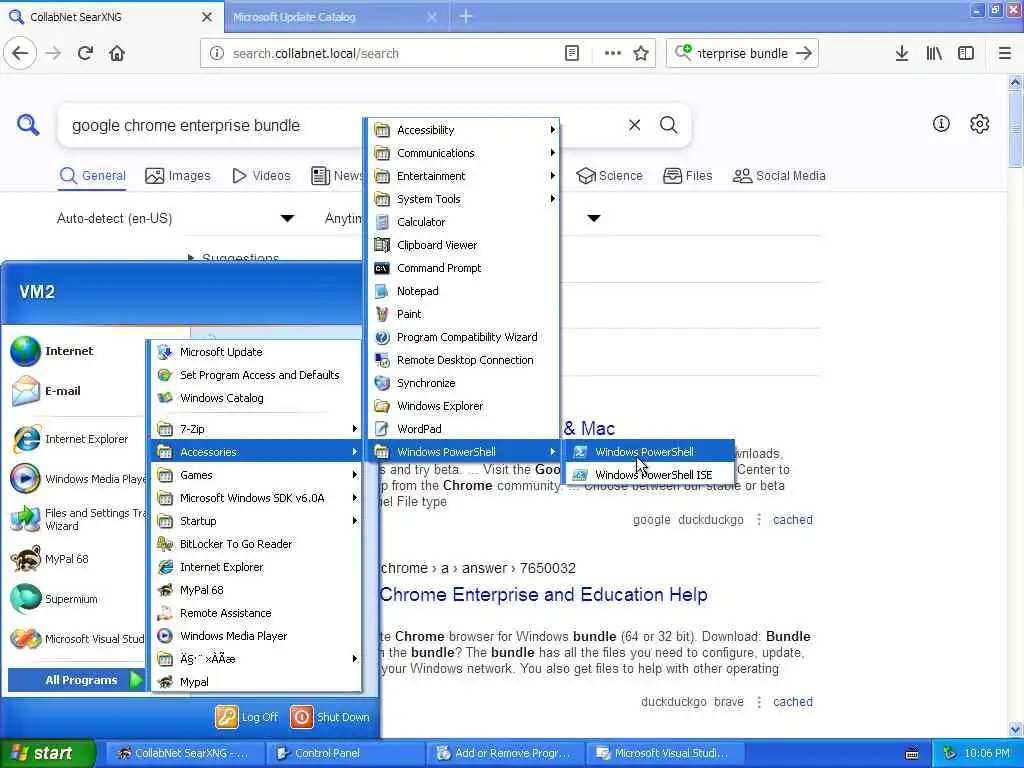Image resolution: width=1024 pixels, height=768 pixels.
Task: Open Microsoft Update in All Programs
Action: coord(256,352)
